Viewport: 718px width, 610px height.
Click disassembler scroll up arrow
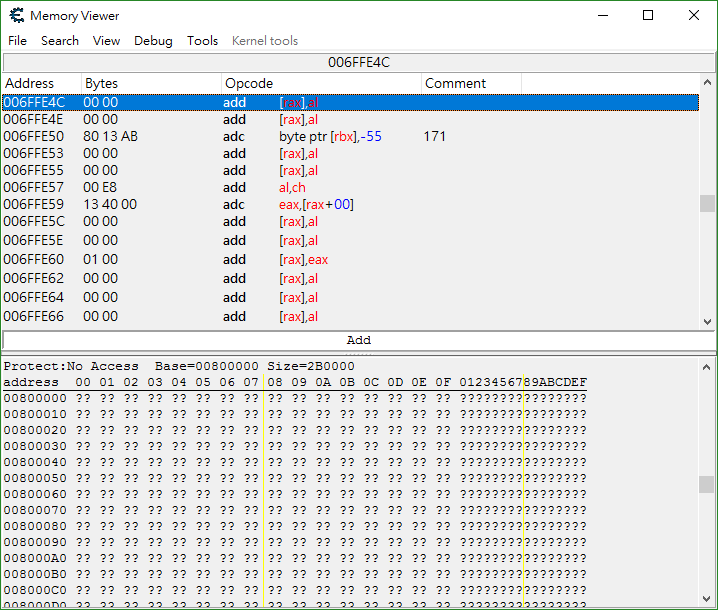point(707,82)
